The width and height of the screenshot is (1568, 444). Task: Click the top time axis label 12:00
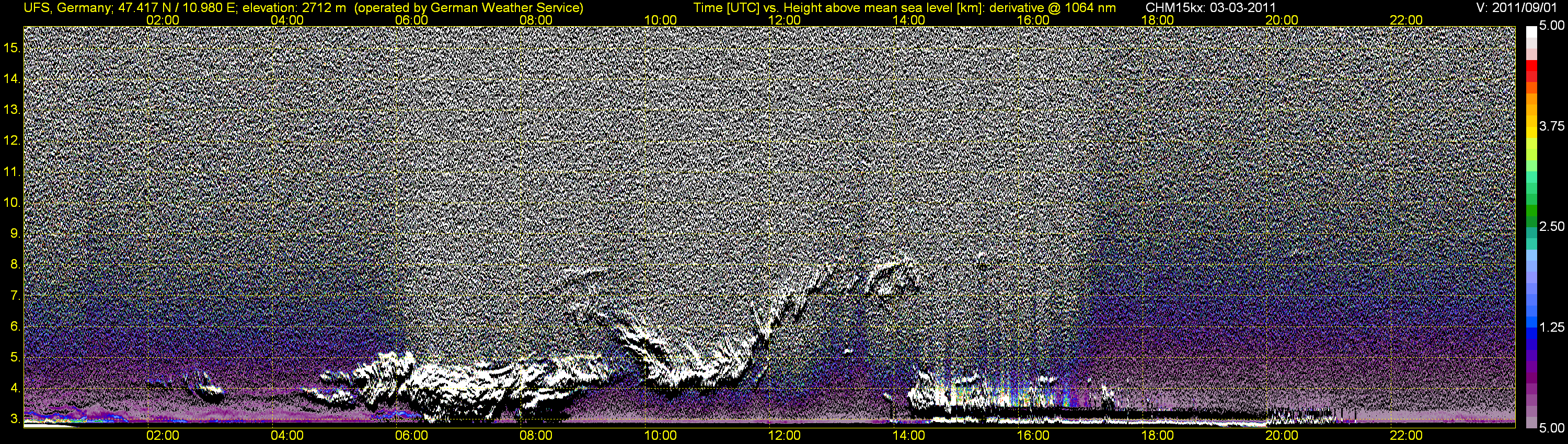(x=785, y=20)
